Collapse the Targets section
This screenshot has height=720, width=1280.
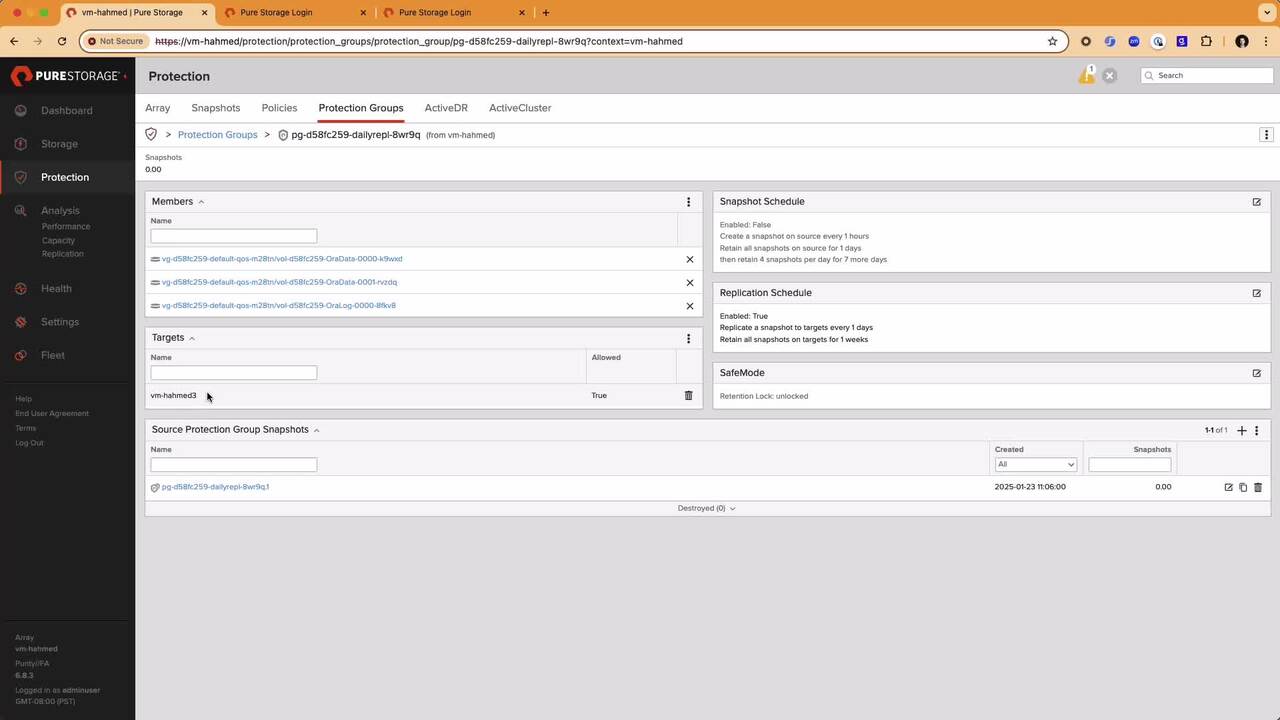[192, 338]
